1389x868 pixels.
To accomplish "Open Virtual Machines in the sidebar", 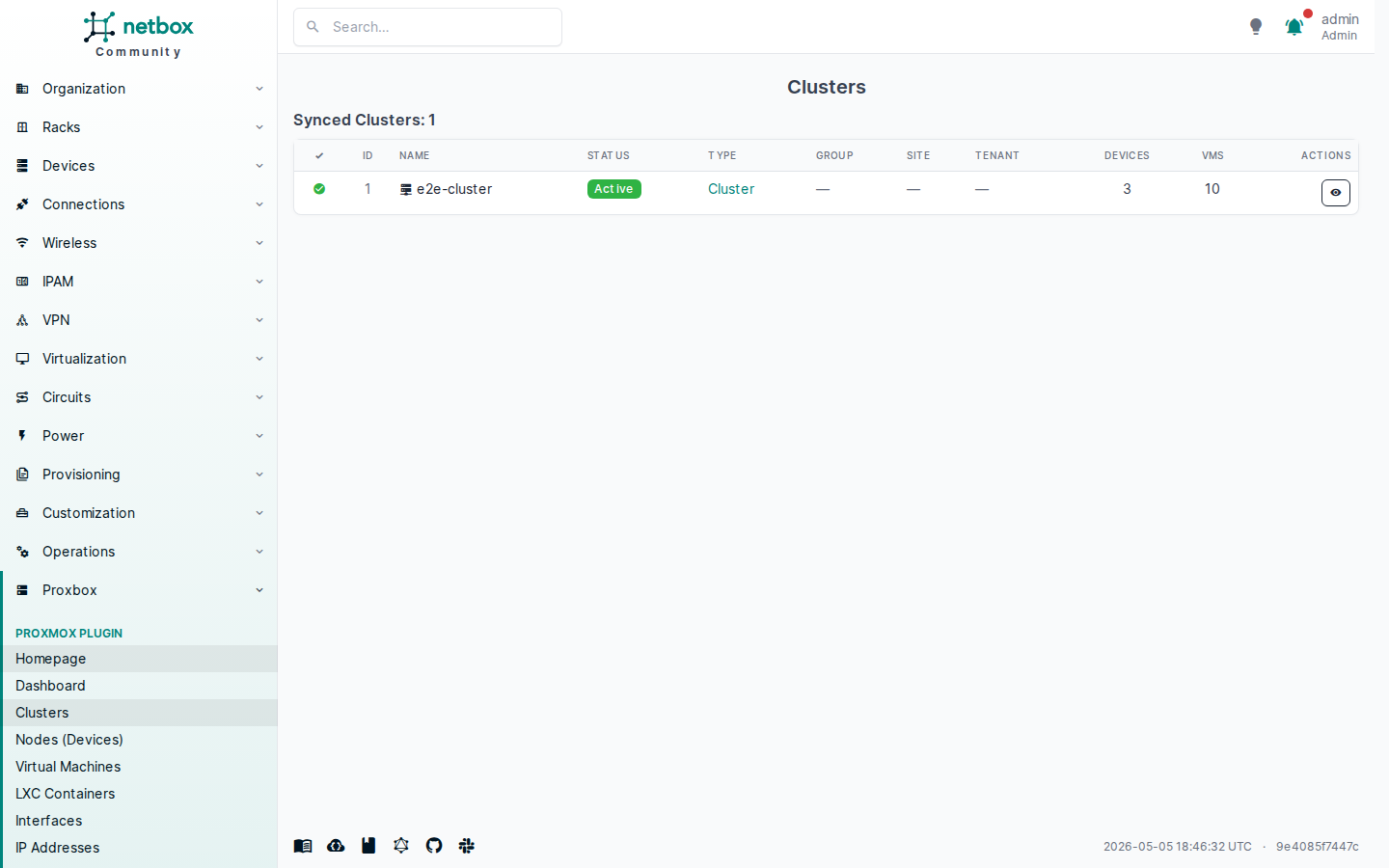I will click(x=139, y=767).
